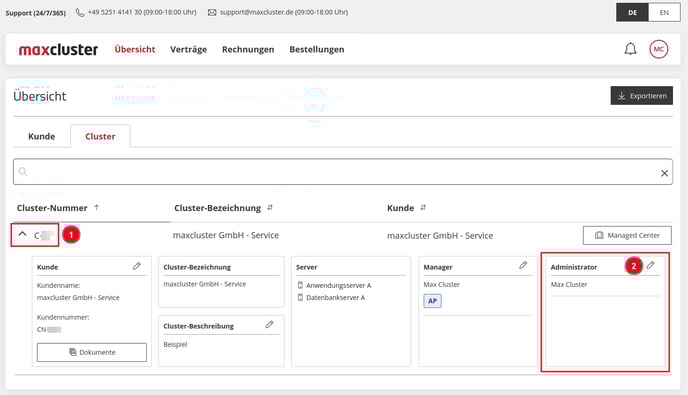Go to maxcluster logo home
The image size is (688, 395).
click(x=58, y=50)
